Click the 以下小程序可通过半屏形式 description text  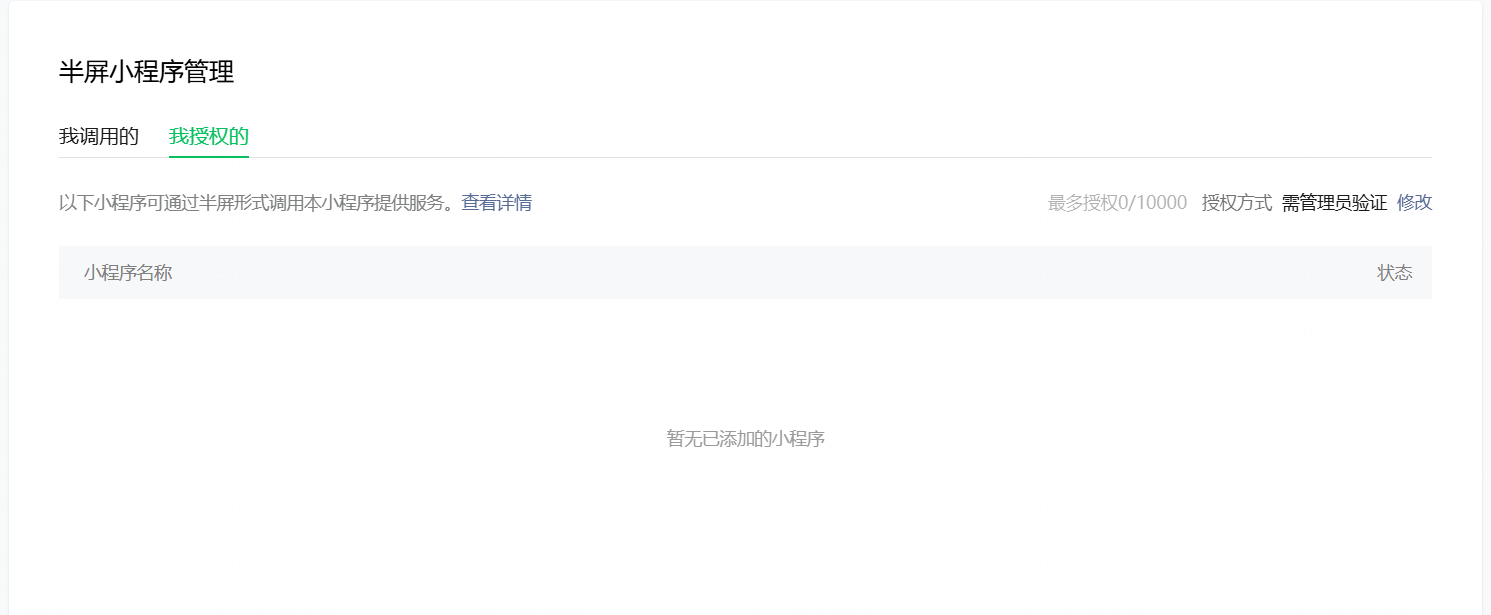click(258, 203)
